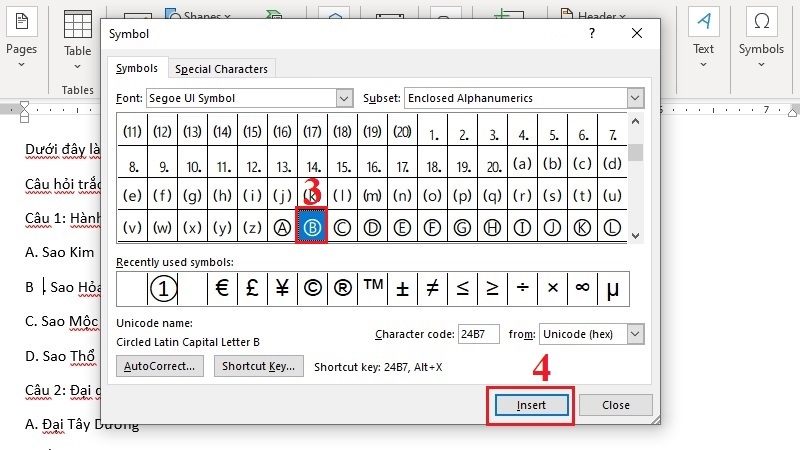
Task: Pick the Pound sign recent symbol
Action: (252, 289)
